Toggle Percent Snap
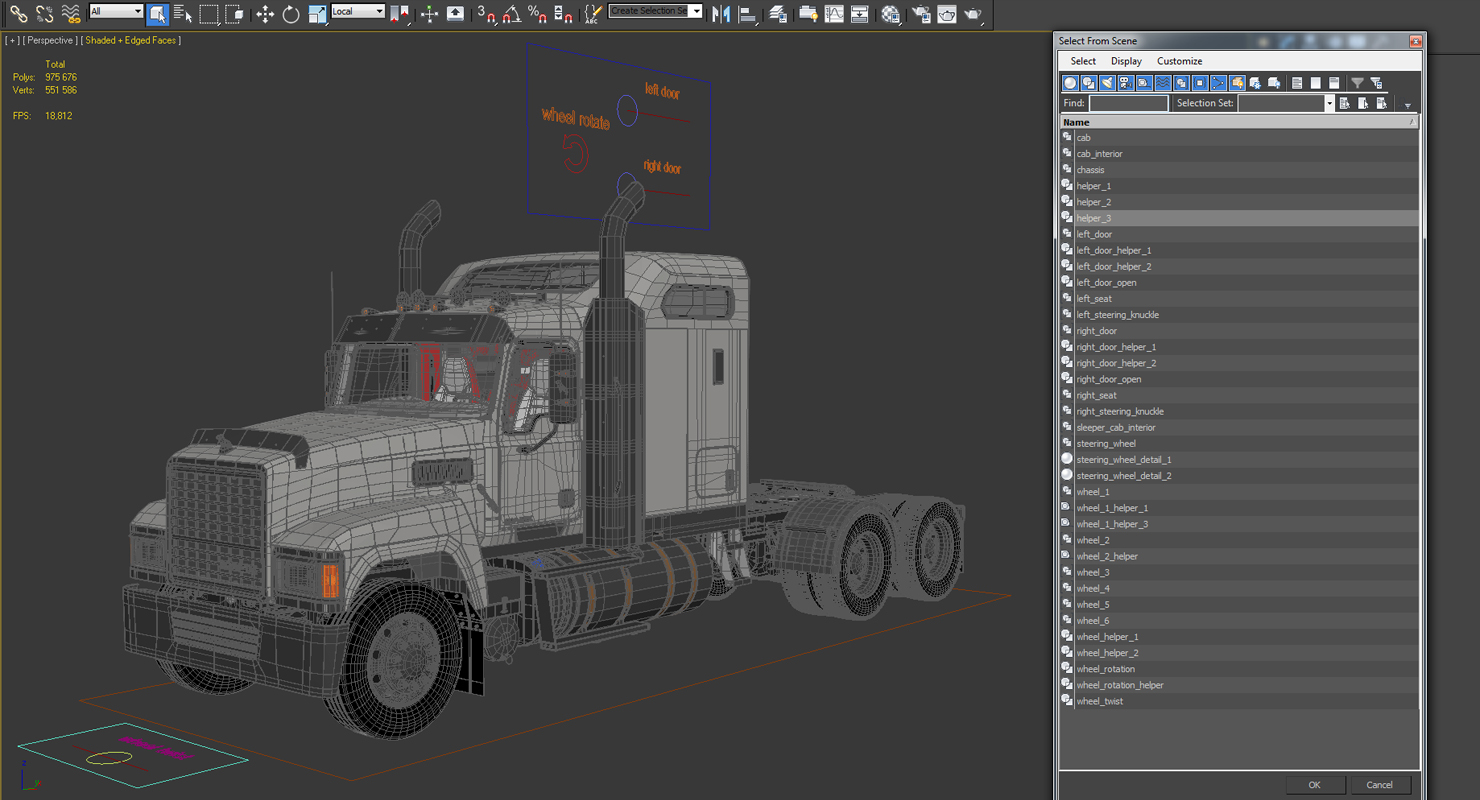 click(537, 13)
